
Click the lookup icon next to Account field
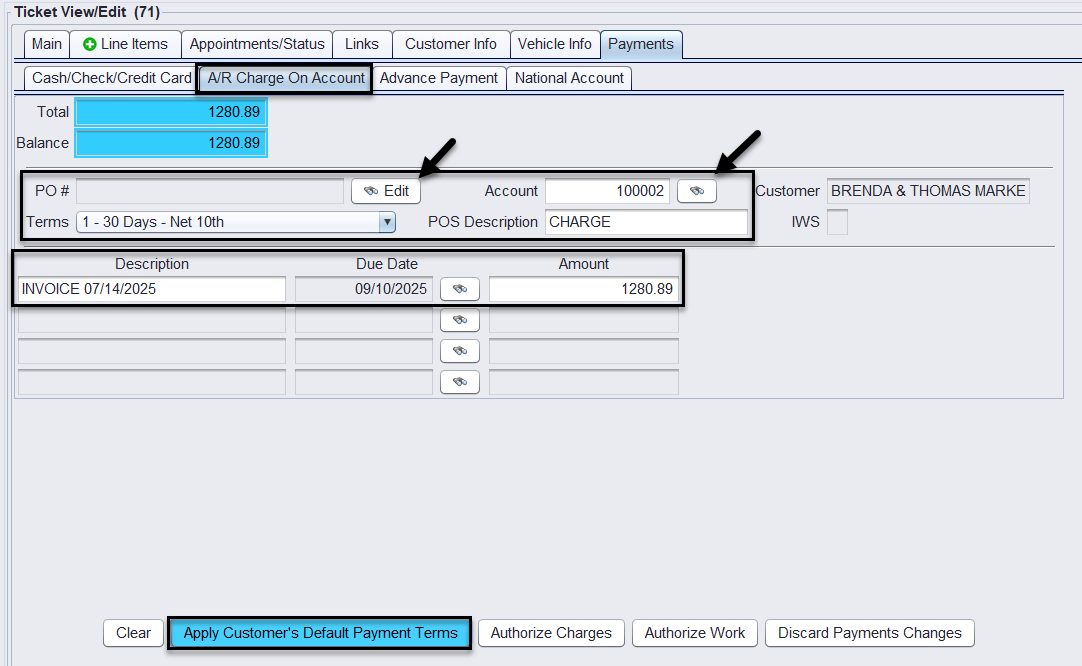pos(696,191)
